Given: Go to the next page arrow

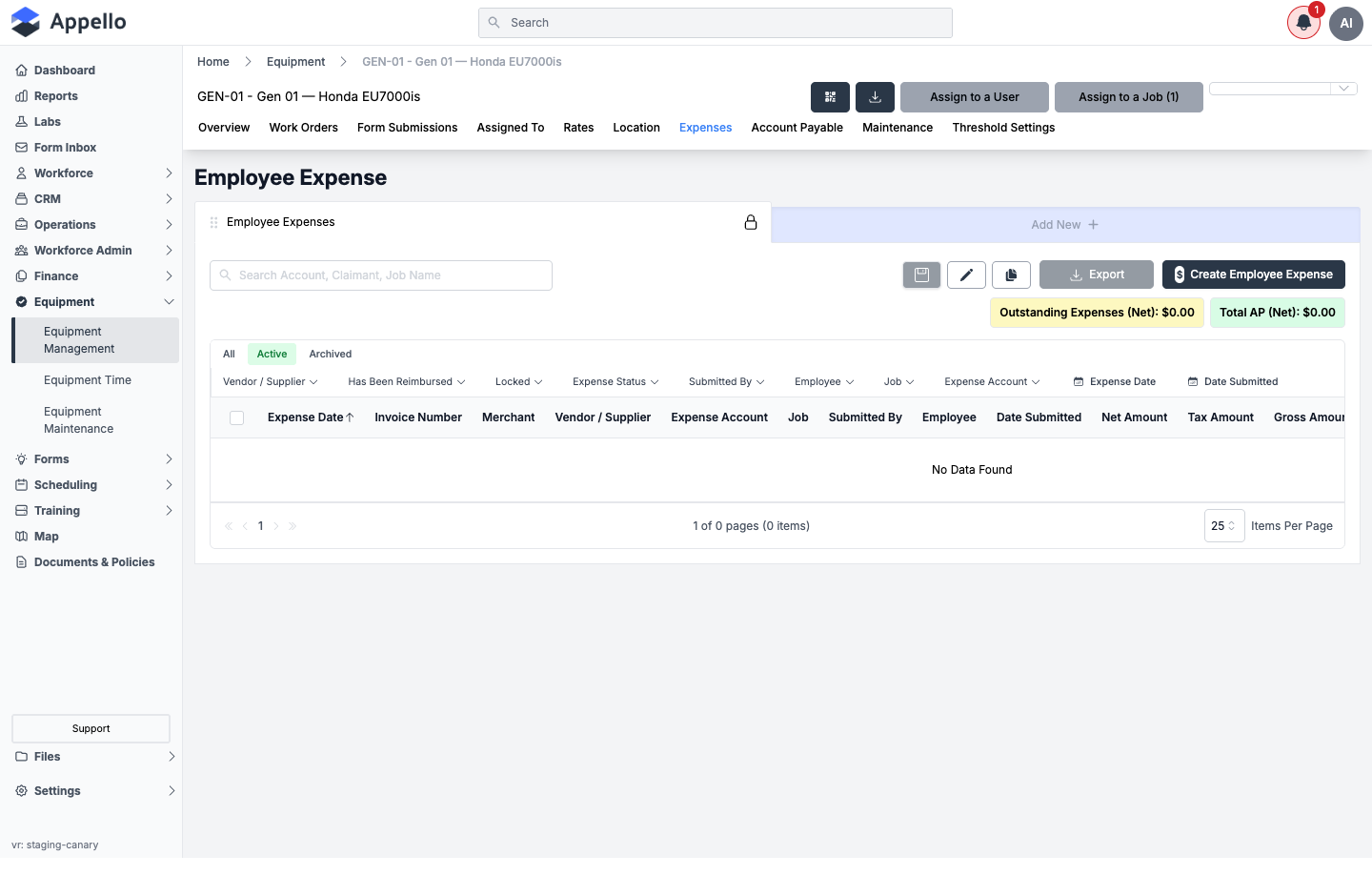Looking at the screenshot, I should 276,526.
